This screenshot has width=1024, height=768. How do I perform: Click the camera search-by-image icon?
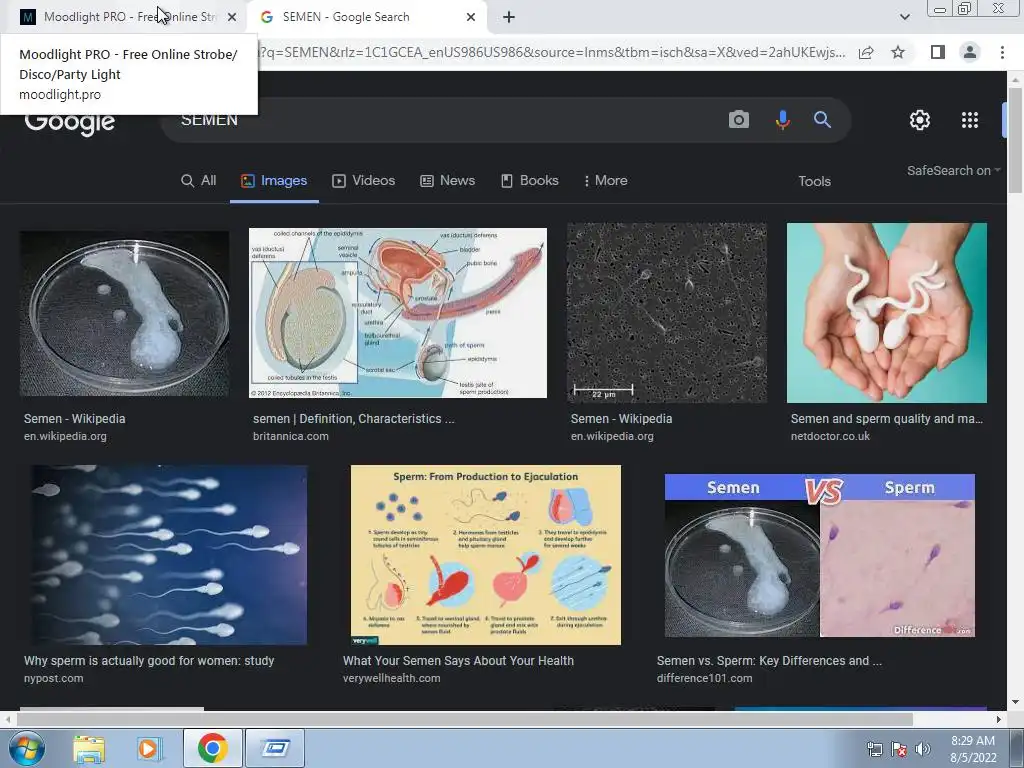739,120
